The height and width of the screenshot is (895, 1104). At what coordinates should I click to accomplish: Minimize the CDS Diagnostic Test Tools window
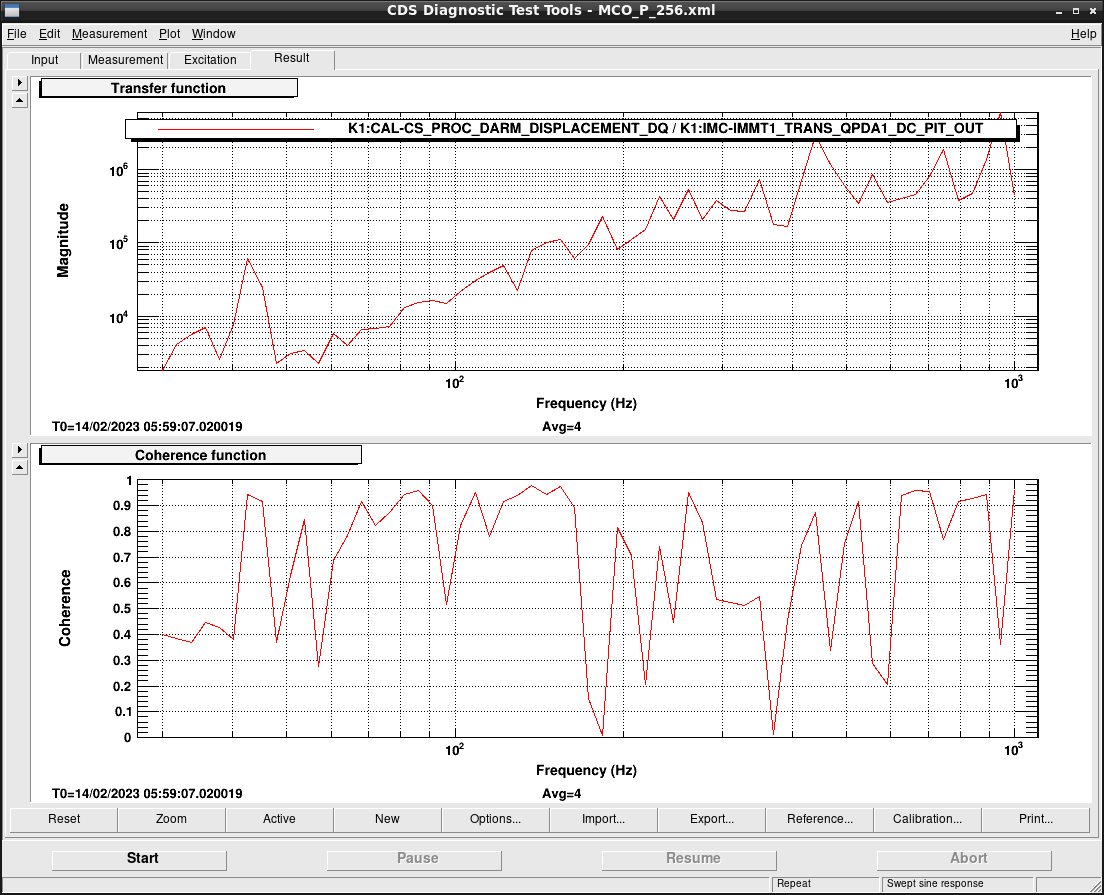click(x=1059, y=11)
